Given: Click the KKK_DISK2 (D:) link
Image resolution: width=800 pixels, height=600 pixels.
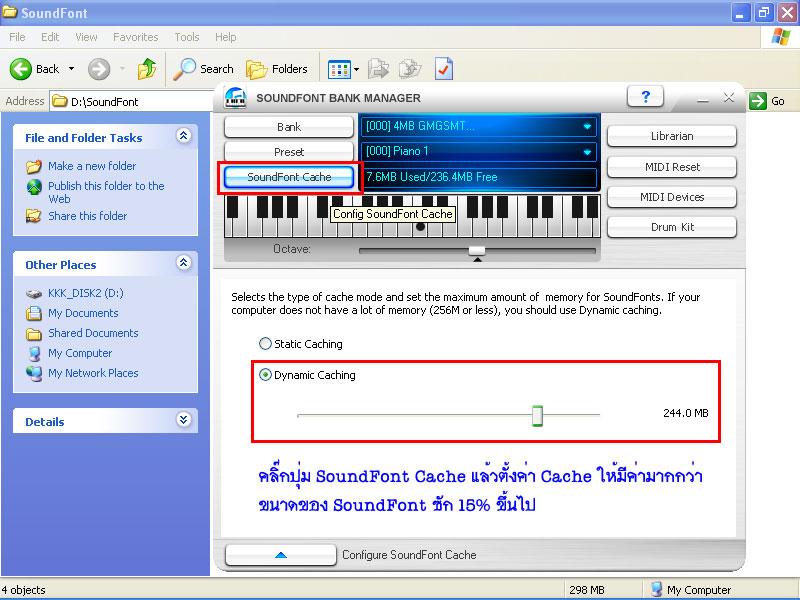Looking at the screenshot, I should coord(86,293).
